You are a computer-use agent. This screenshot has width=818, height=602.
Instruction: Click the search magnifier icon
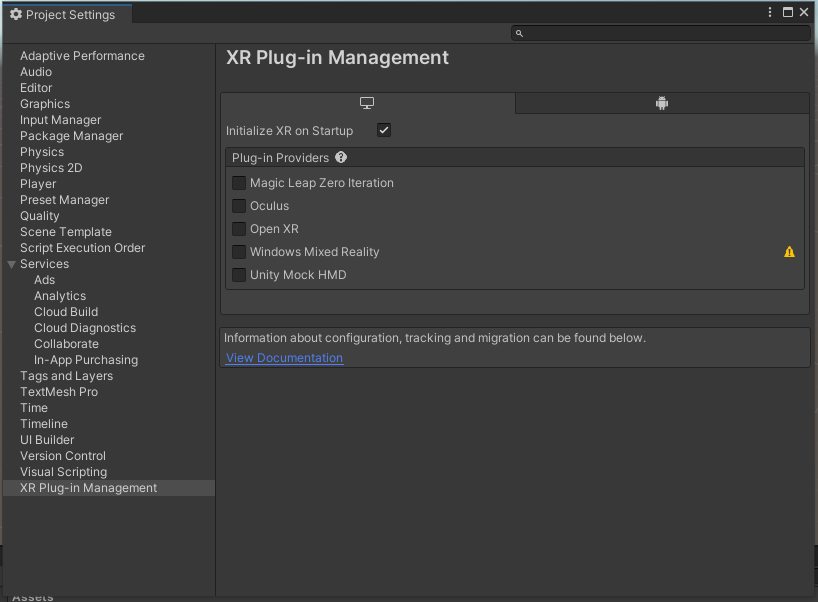pyautogui.click(x=519, y=33)
